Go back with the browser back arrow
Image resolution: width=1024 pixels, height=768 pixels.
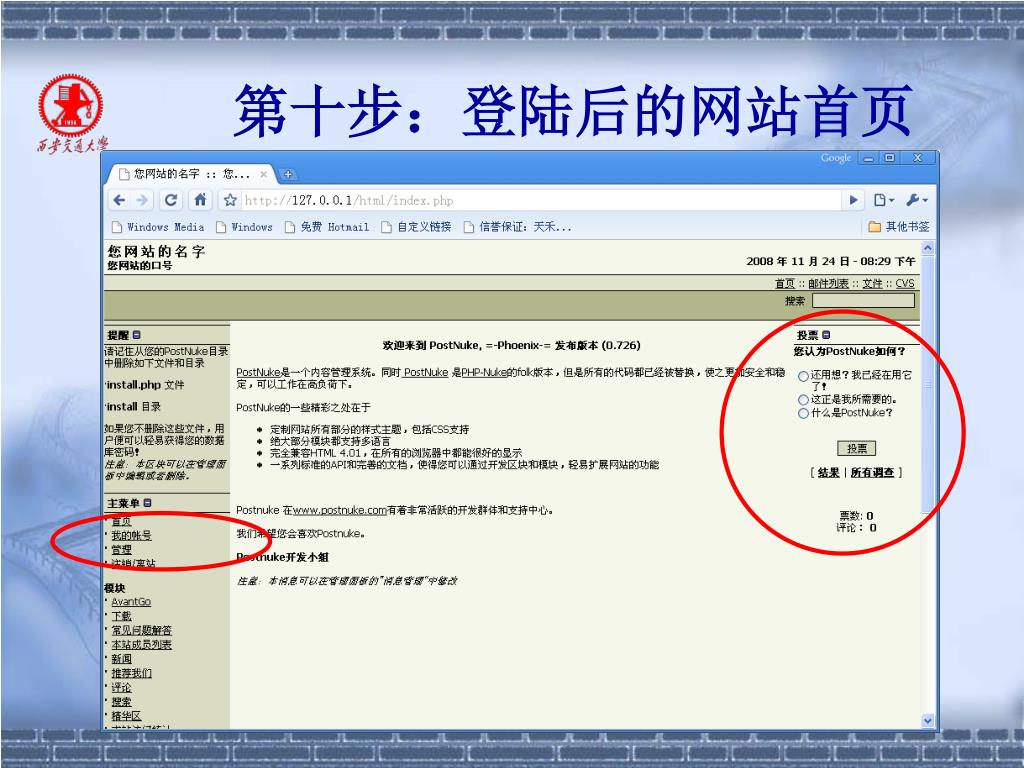click(119, 200)
